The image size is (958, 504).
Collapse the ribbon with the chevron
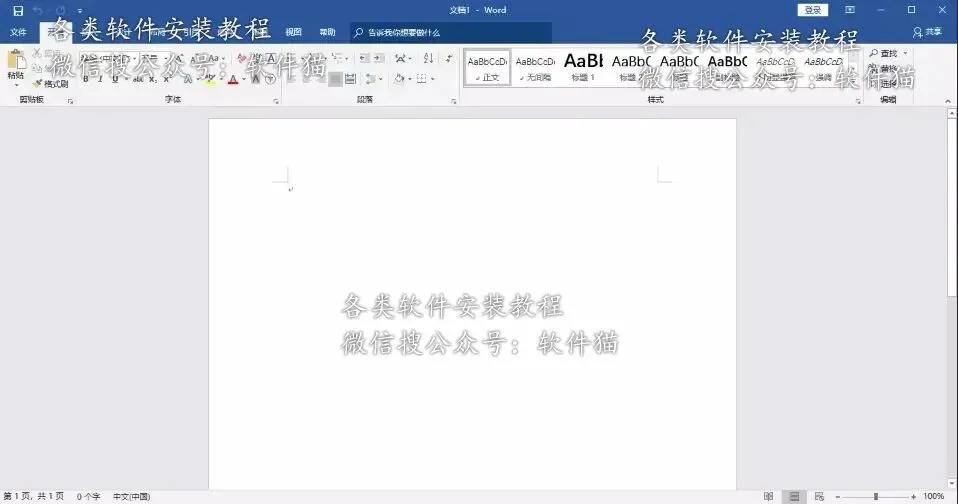pyautogui.click(x=948, y=101)
